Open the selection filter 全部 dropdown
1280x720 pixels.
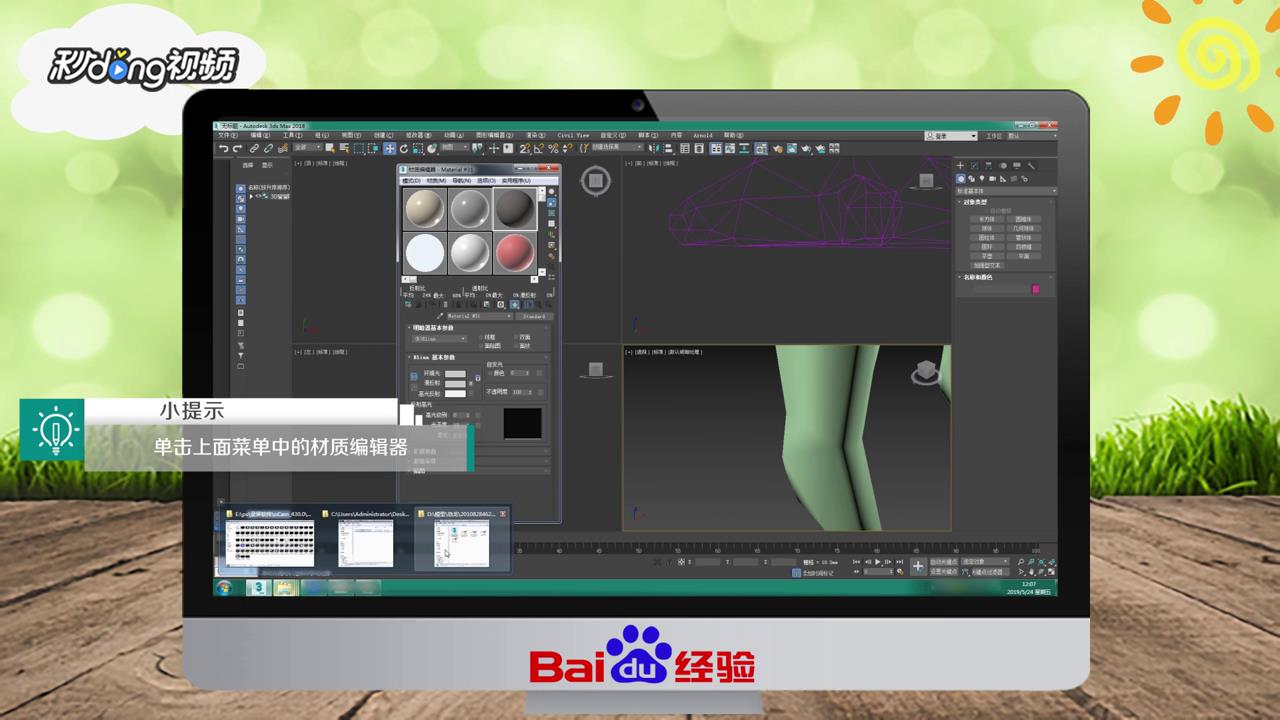pos(308,148)
